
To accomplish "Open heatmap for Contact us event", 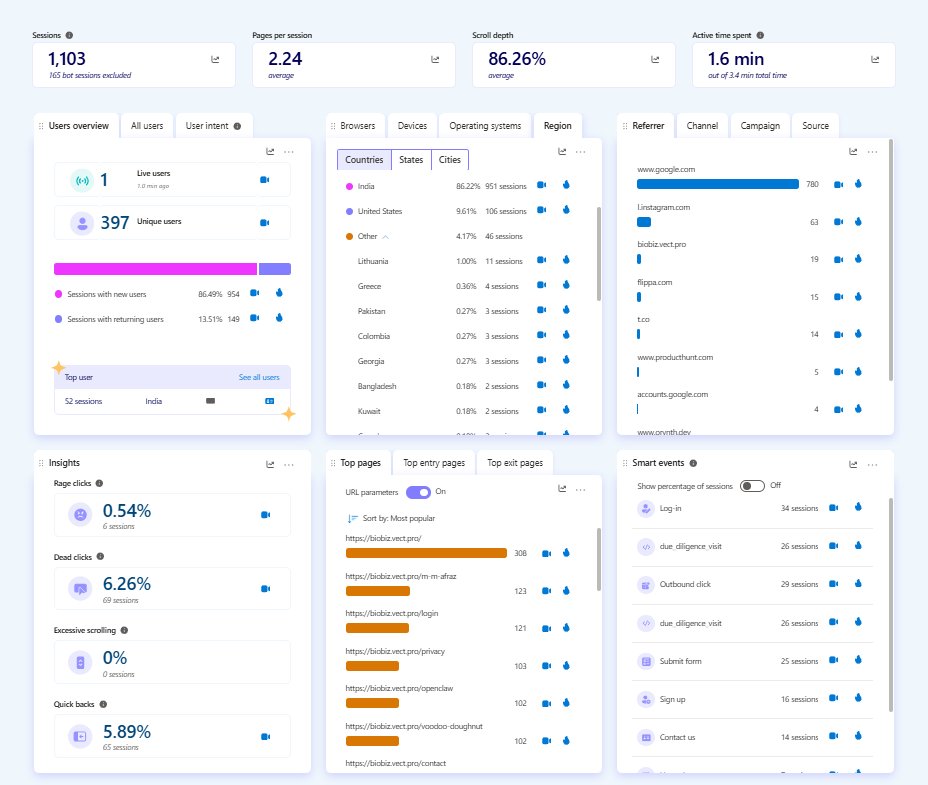I will (x=858, y=736).
